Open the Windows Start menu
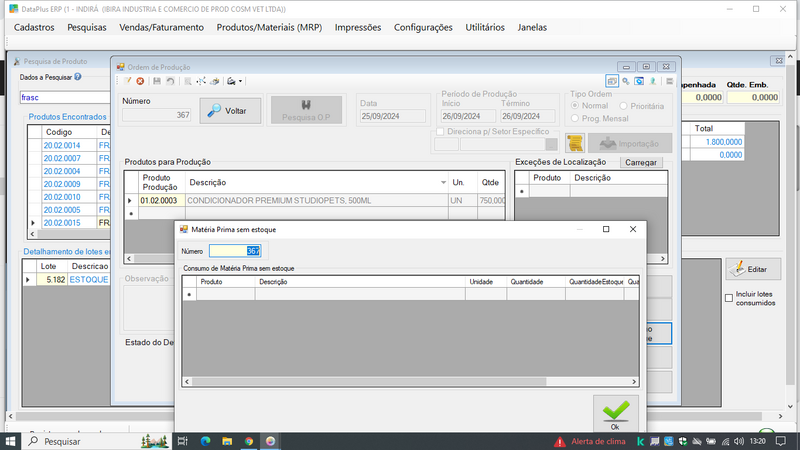The width and height of the screenshot is (800, 450). [x=10, y=441]
